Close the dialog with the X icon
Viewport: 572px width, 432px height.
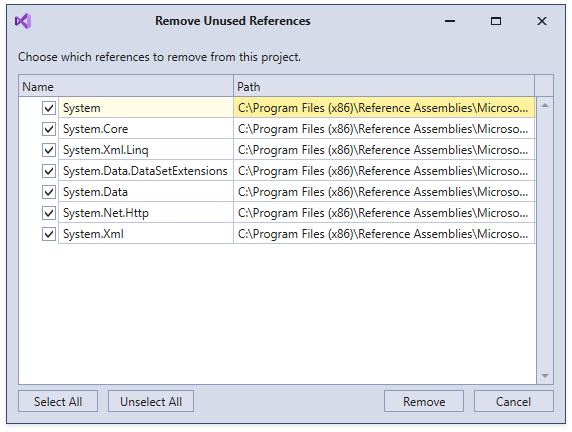(542, 21)
